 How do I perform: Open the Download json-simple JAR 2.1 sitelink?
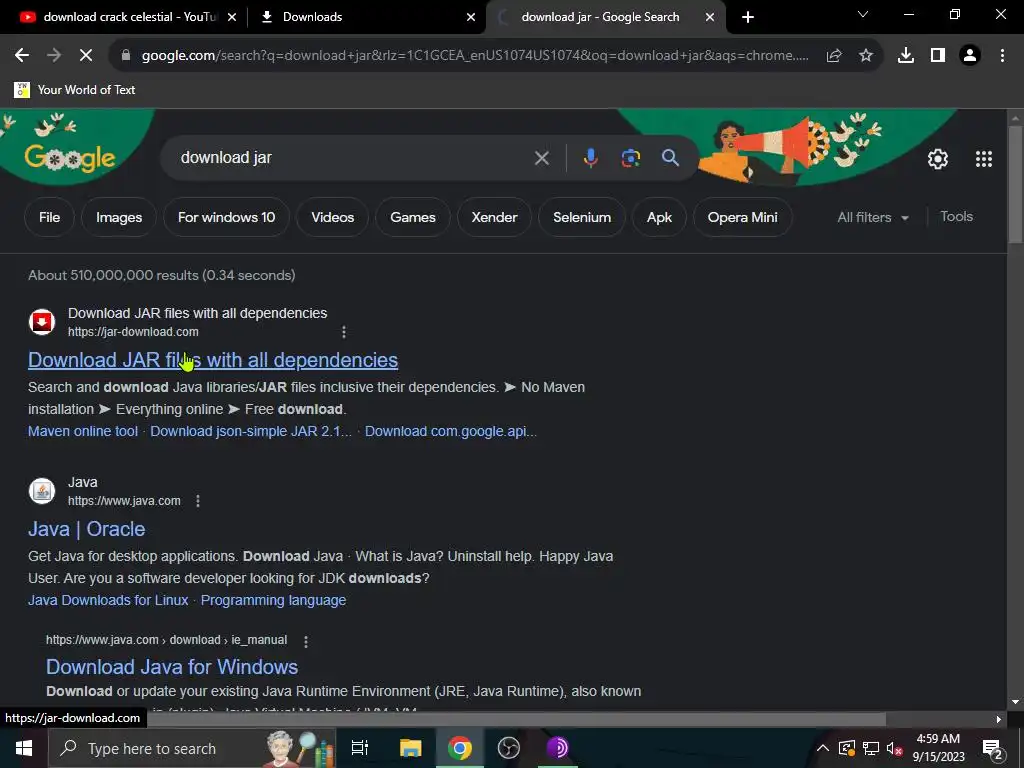coord(251,431)
